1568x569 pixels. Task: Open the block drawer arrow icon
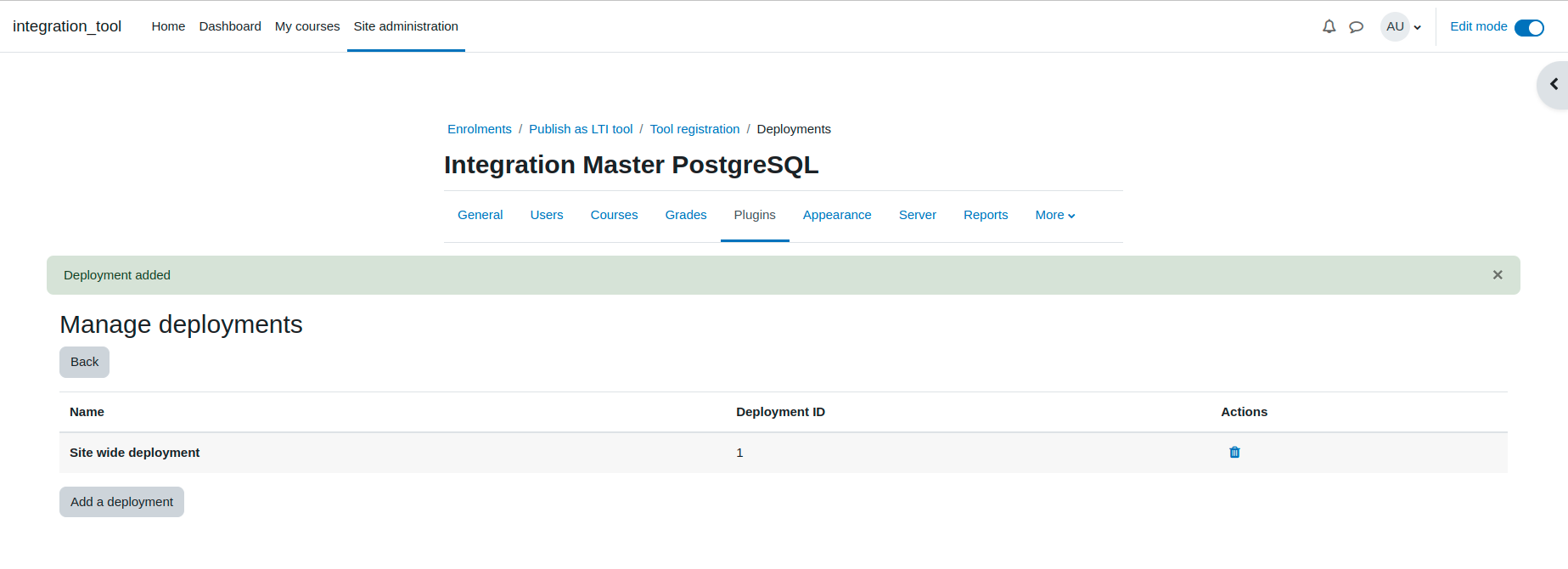coord(1554,84)
